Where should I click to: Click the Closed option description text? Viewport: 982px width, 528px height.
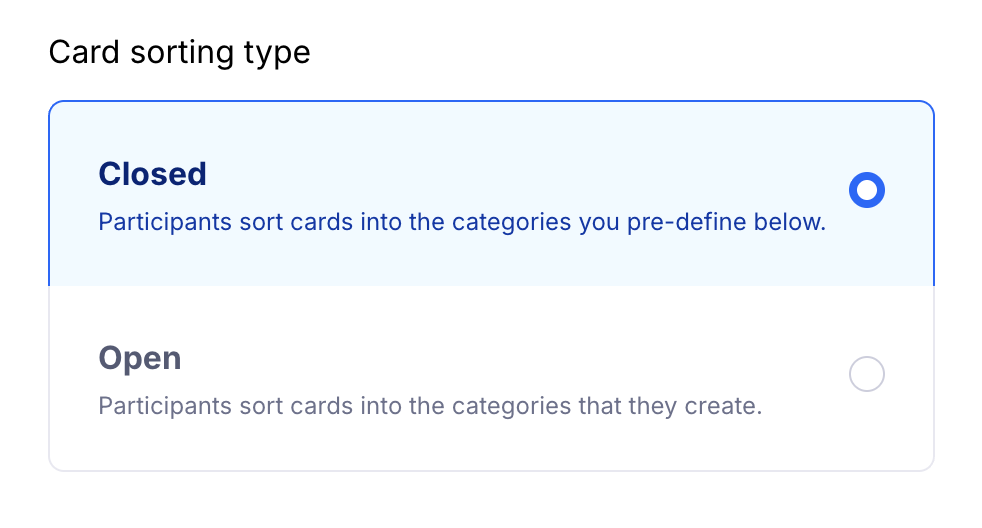click(x=461, y=222)
